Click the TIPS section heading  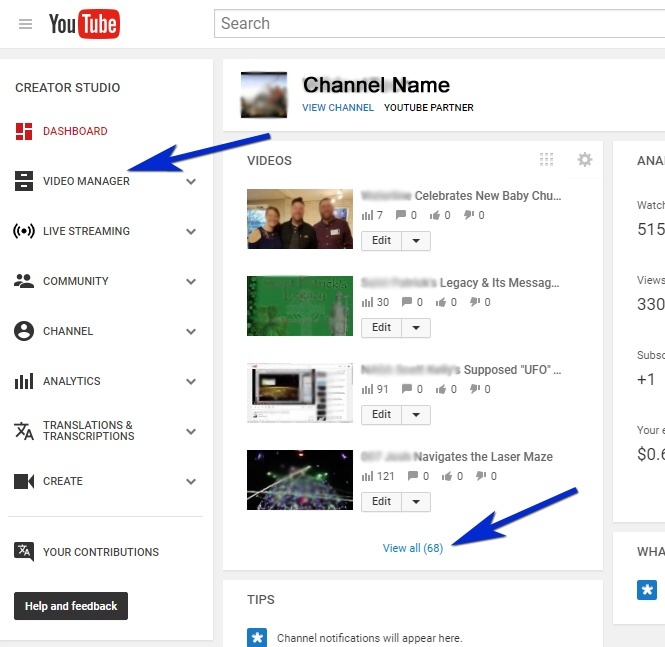(261, 600)
